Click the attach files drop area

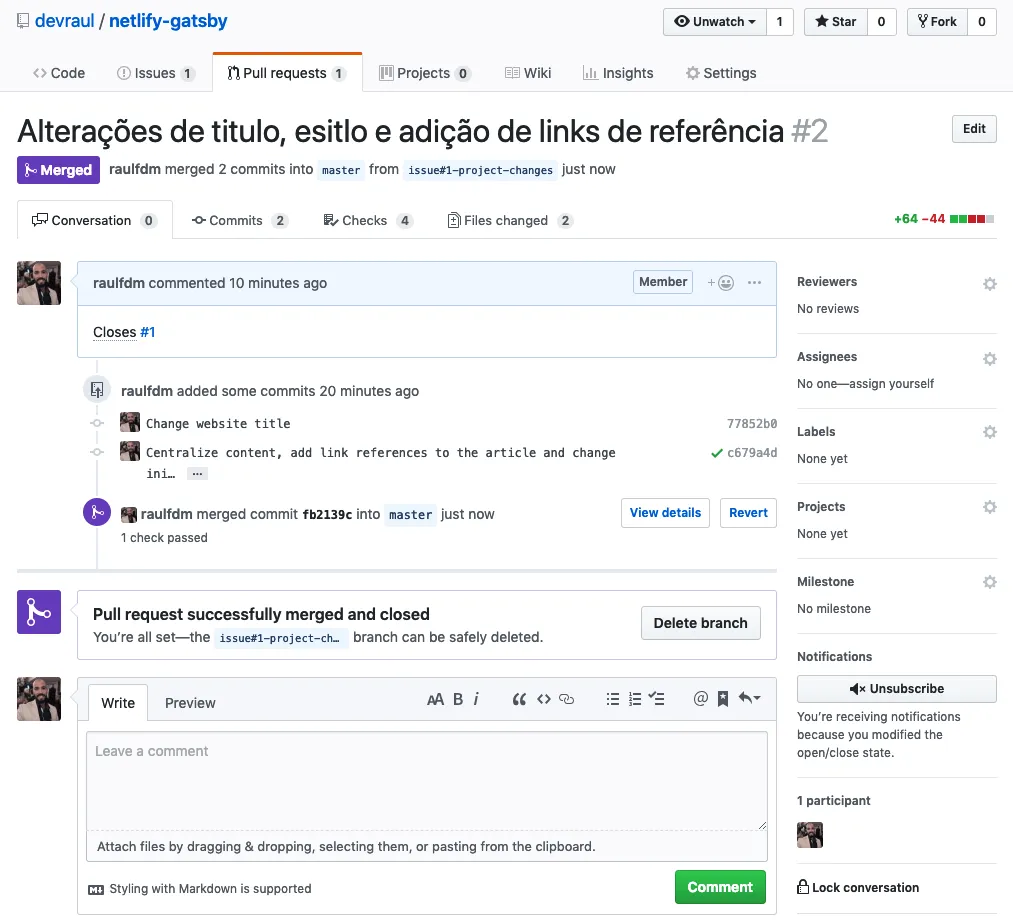tap(426, 846)
